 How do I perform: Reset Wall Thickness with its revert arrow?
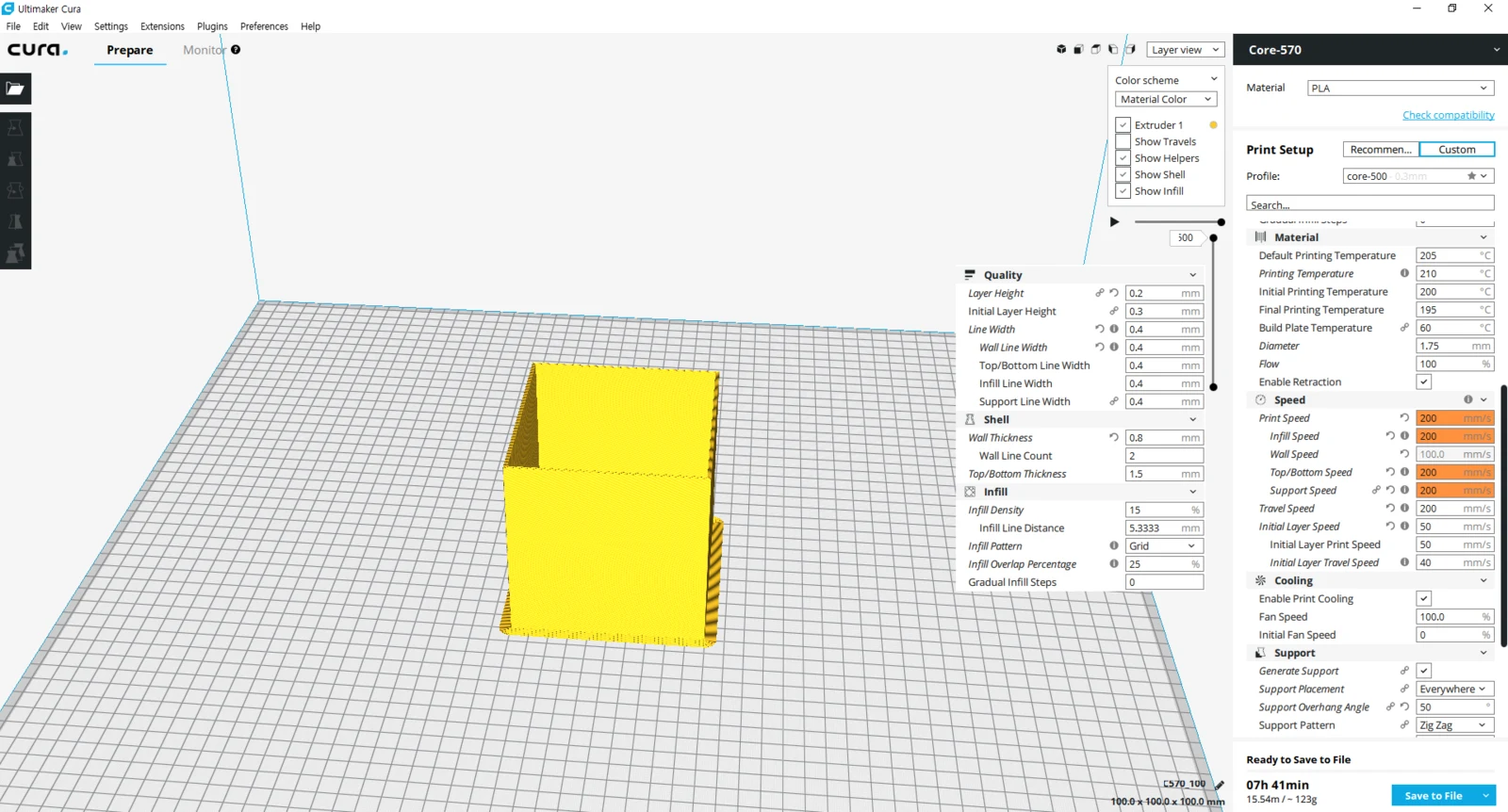1114,437
